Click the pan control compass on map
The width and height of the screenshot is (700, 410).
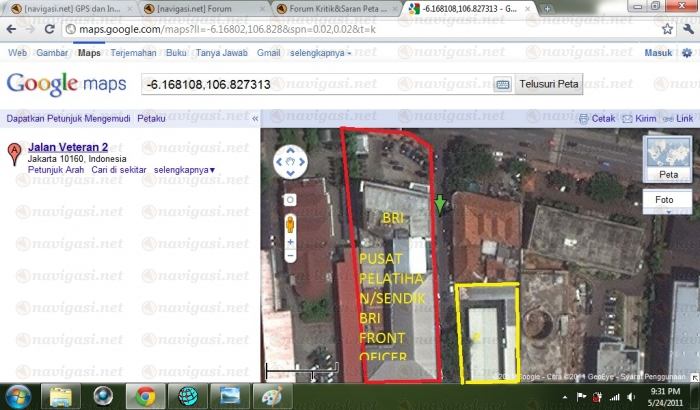pyautogui.click(x=290, y=160)
